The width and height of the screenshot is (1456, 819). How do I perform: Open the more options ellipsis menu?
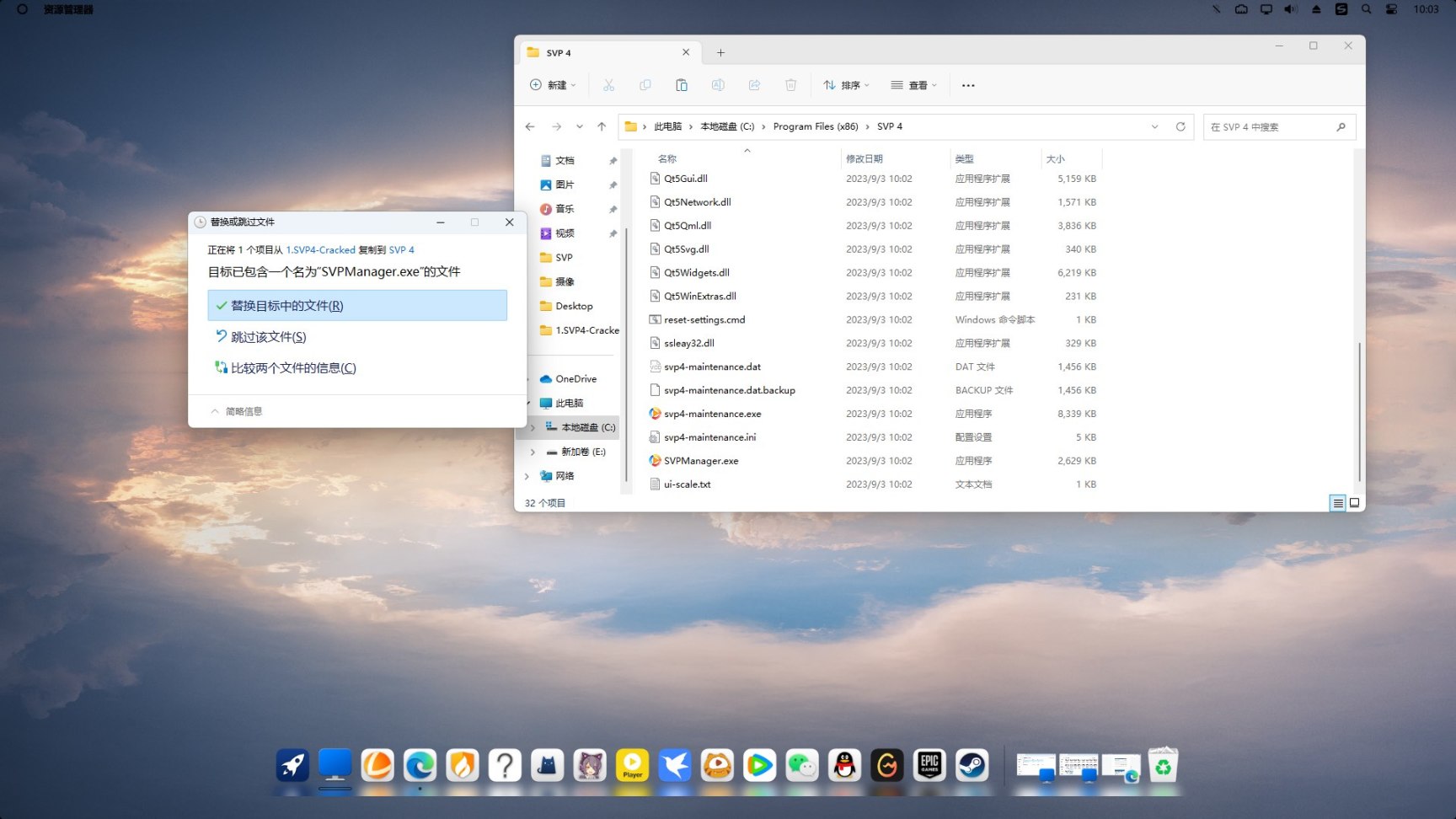(x=968, y=85)
